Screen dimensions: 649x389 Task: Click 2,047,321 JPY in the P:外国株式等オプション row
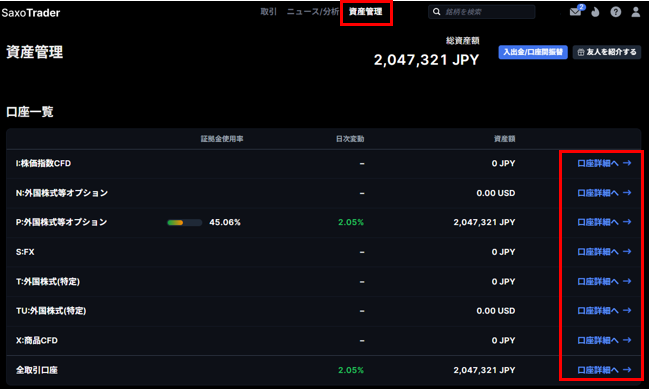pos(484,222)
